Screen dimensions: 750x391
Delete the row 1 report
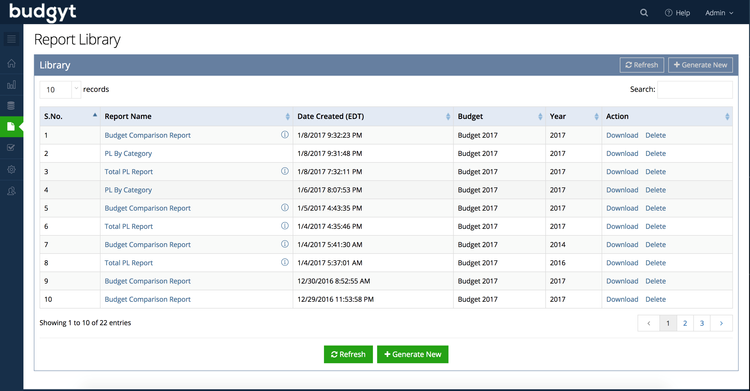click(655, 135)
